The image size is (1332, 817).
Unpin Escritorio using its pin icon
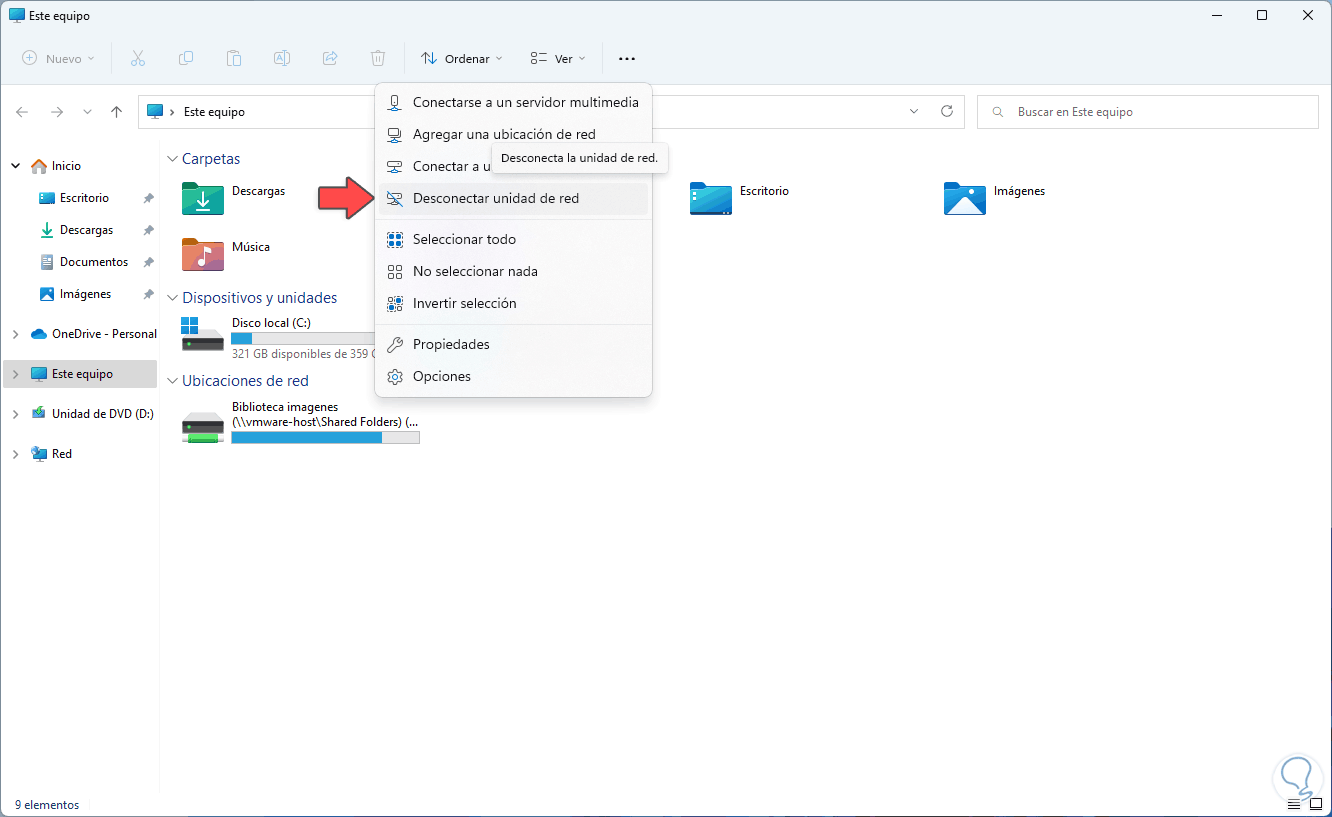click(x=148, y=198)
